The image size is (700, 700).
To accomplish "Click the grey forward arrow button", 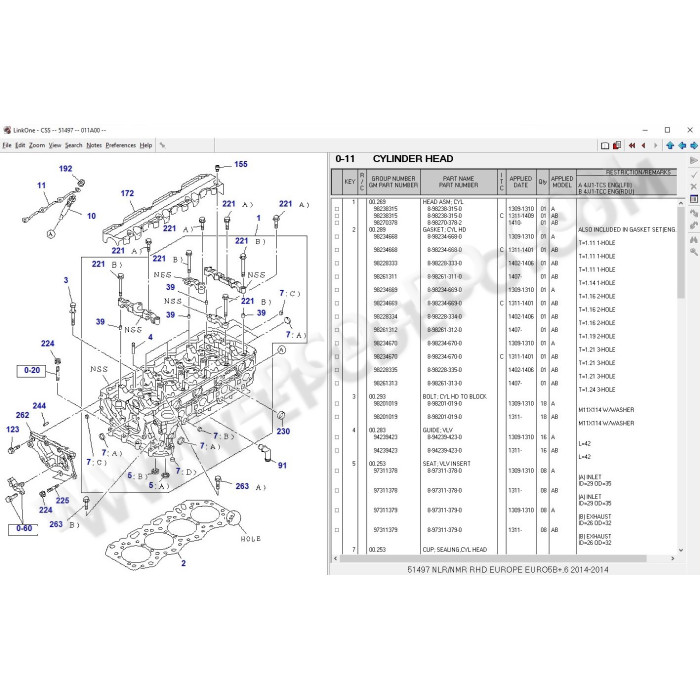I will pos(655,146).
